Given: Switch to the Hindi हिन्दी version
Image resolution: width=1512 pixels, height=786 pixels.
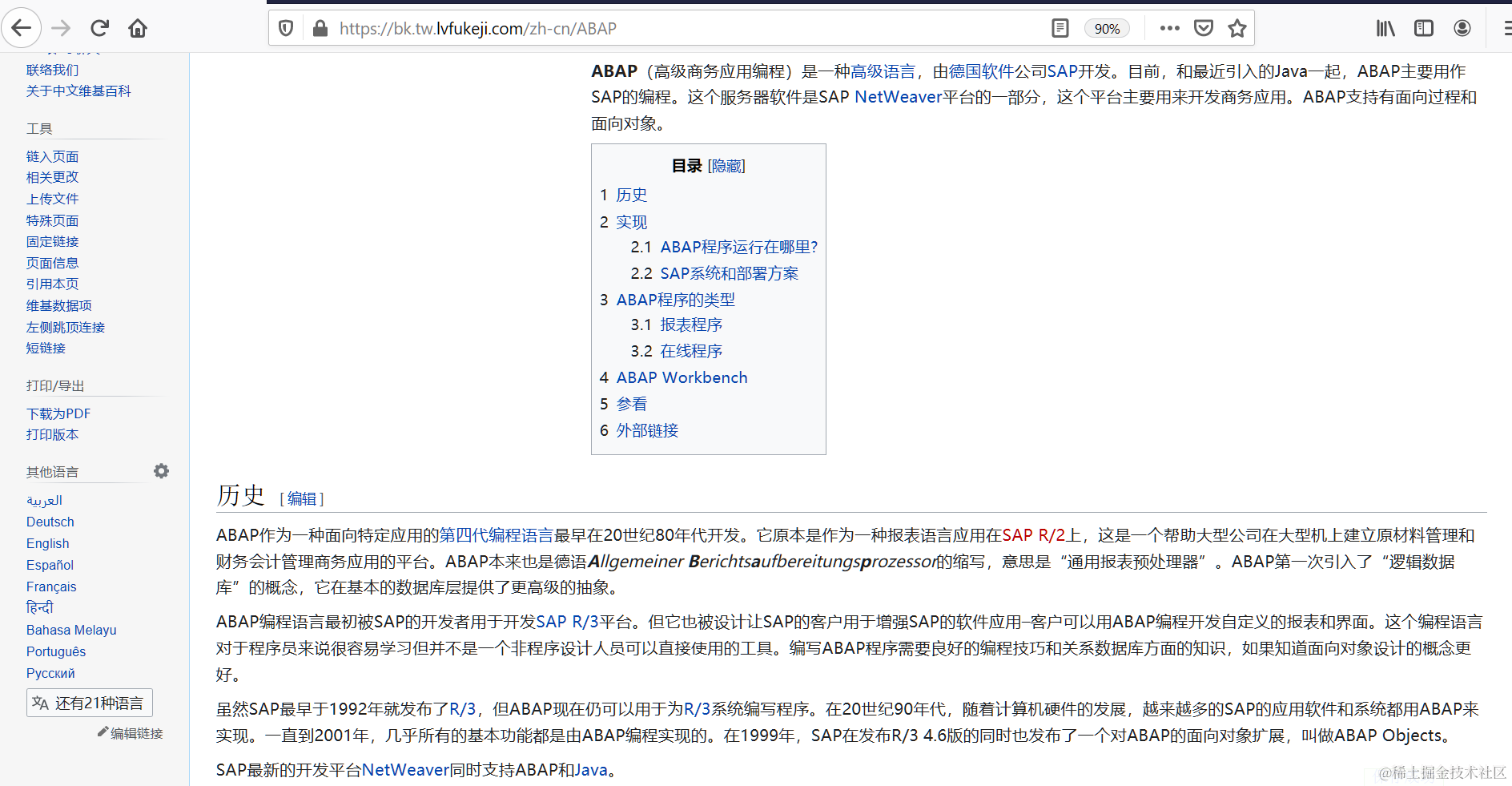Looking at the screenshot, I should tap(40, 607).
